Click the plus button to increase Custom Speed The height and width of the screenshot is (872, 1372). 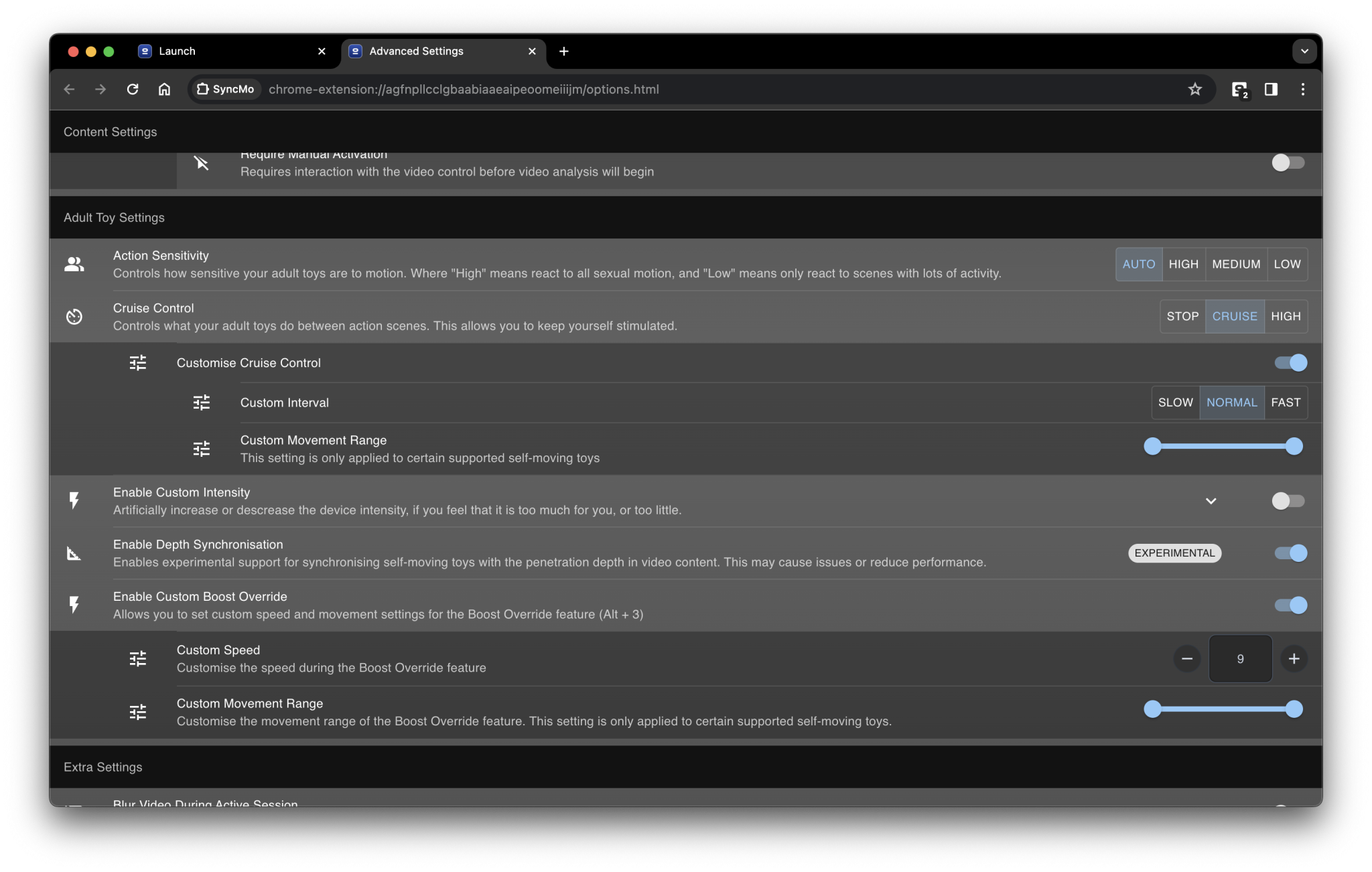click(1294, 658)
